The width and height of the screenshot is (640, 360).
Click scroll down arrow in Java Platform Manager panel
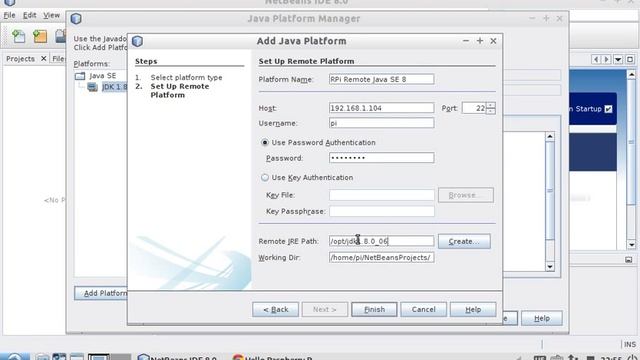tap(550, 267)
